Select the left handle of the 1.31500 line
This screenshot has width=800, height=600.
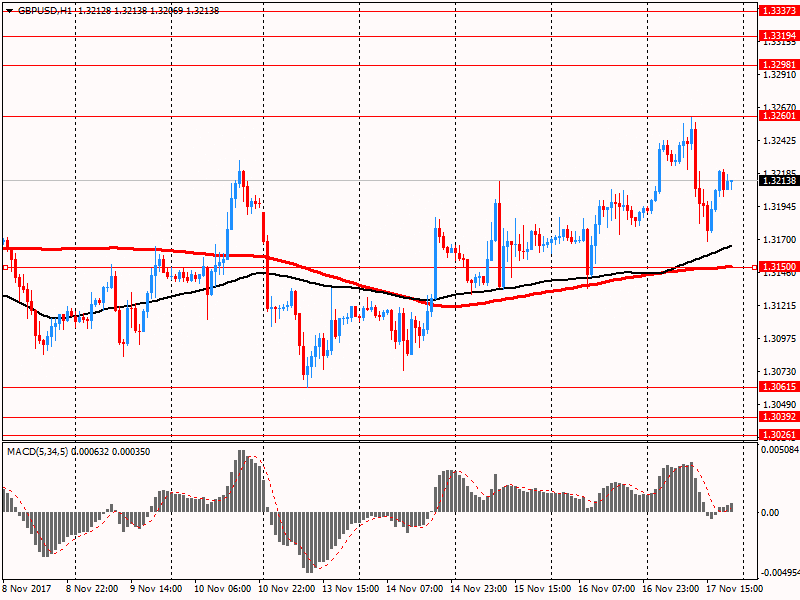point(5,267)
